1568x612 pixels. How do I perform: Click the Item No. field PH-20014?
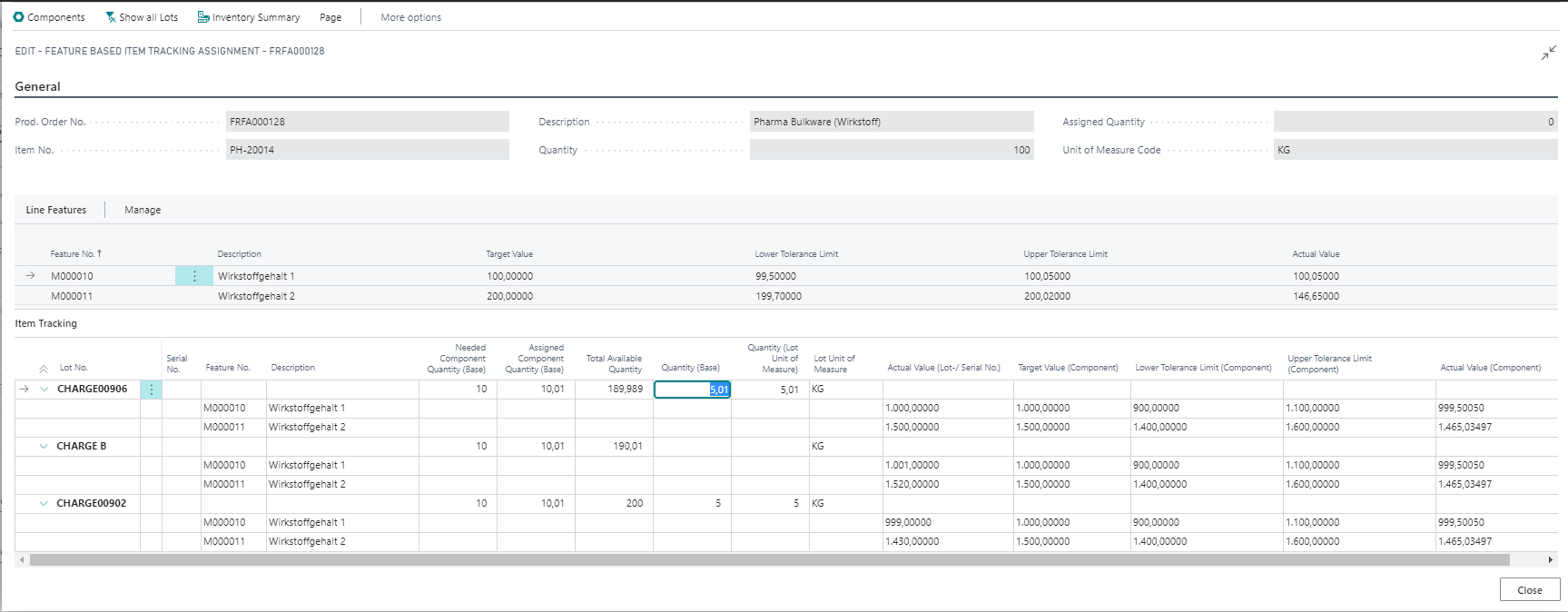pos(367,150)
